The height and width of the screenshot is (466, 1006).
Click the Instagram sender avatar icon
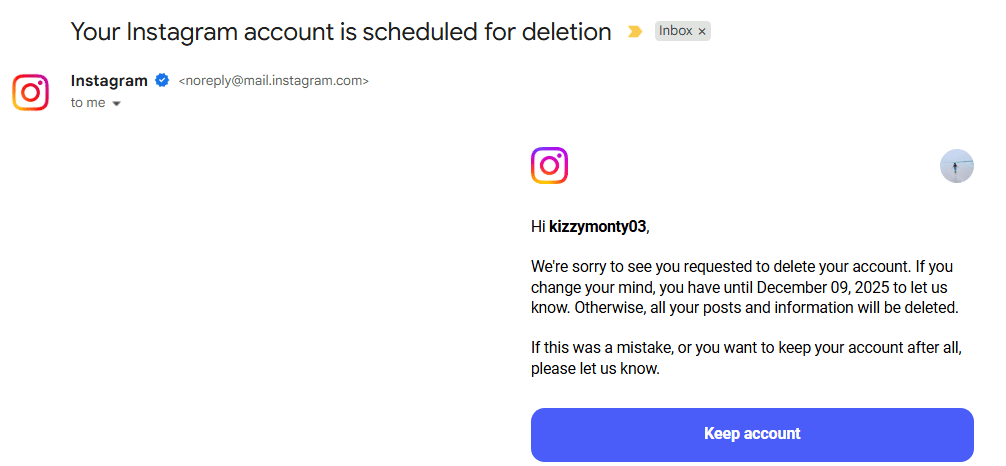point(31,92)
